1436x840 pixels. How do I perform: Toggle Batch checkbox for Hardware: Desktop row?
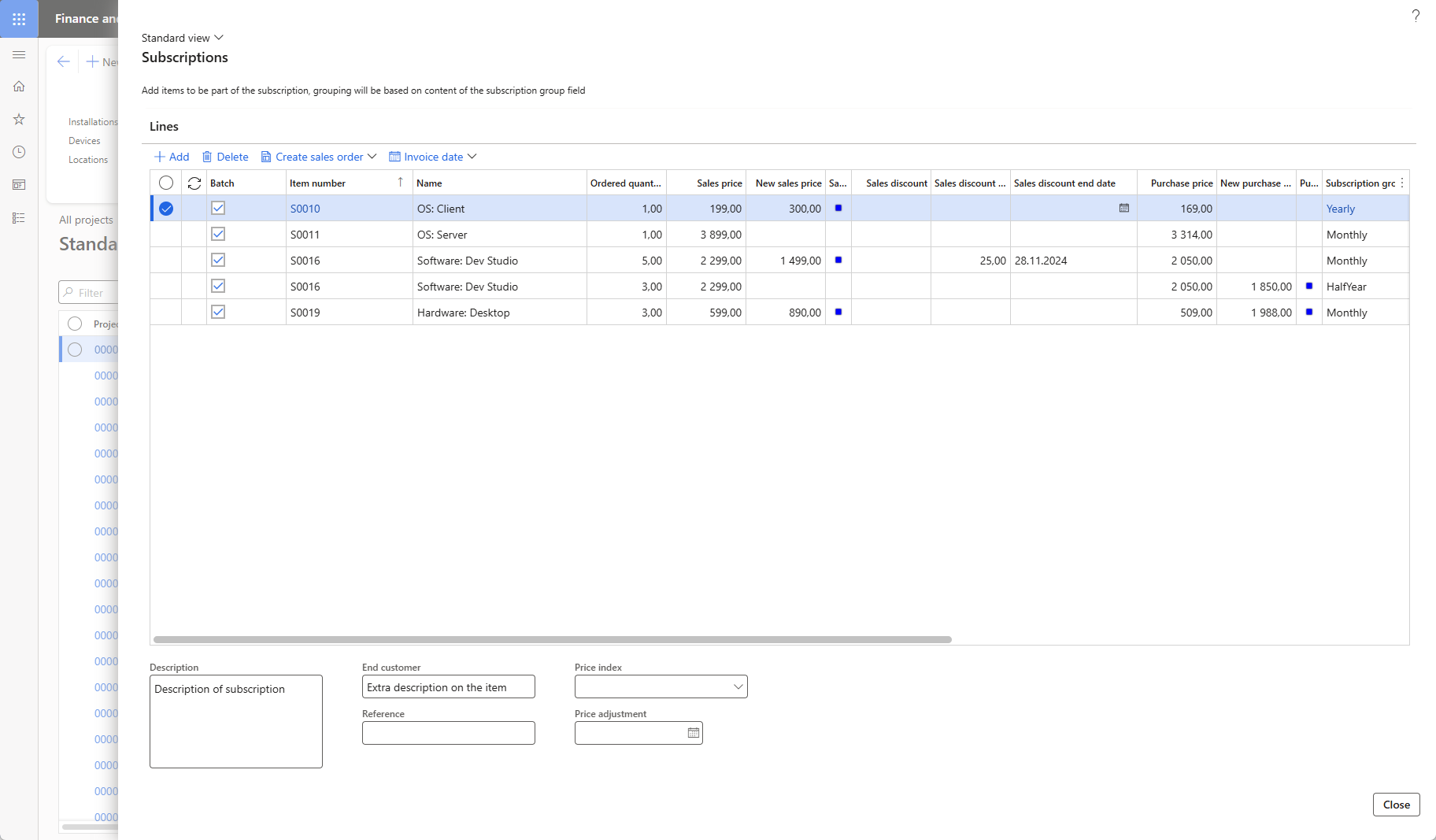click(x=218, y=313)
